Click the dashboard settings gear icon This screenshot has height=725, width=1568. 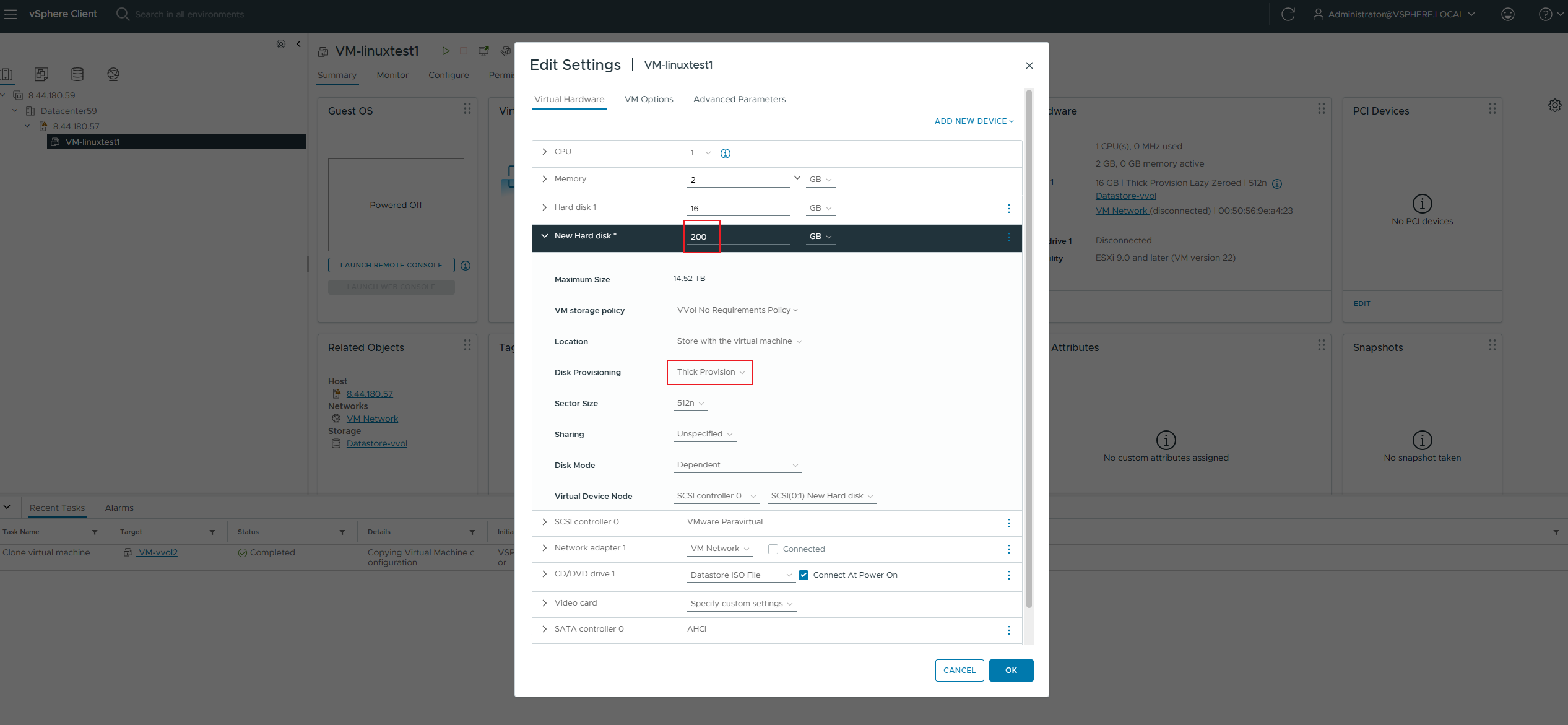click(x=1554, y=105)
